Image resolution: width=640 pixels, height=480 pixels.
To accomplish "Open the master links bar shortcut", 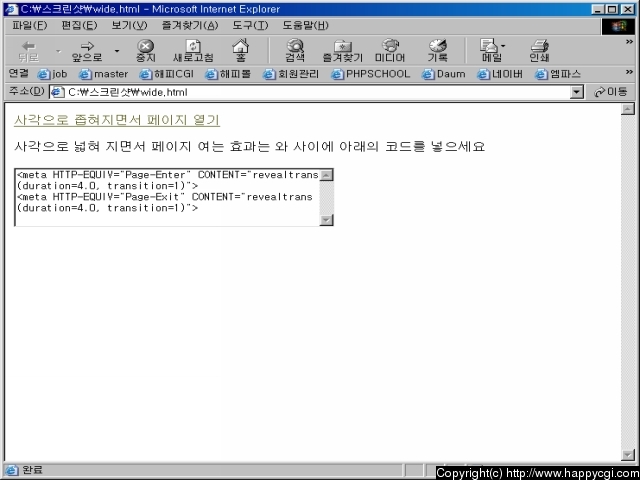I will pos(103,74).
